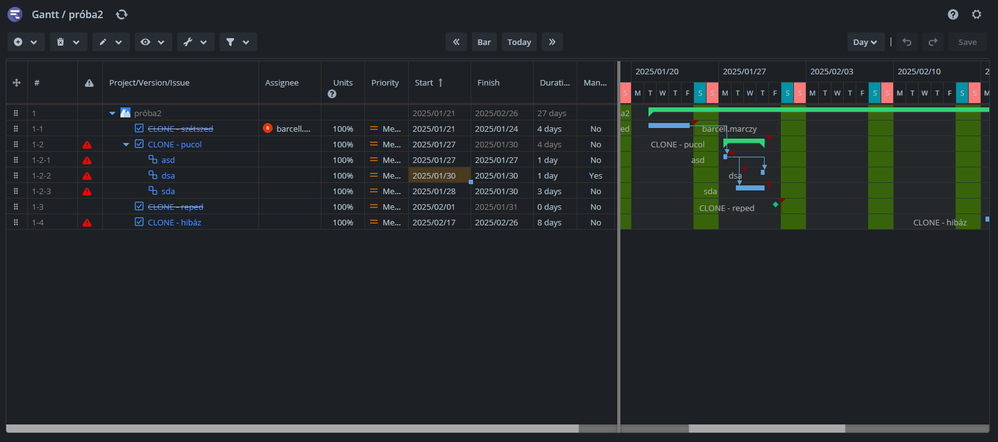The width and height of the screenshot is (998, 442).
Task: Click the move-all cross arrows header icon
Action: click(x=17, y=83)
